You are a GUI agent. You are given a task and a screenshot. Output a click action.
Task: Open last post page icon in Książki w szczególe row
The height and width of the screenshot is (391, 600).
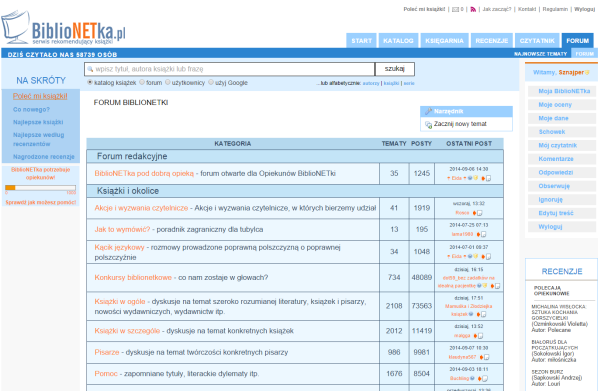pos(480,336)
